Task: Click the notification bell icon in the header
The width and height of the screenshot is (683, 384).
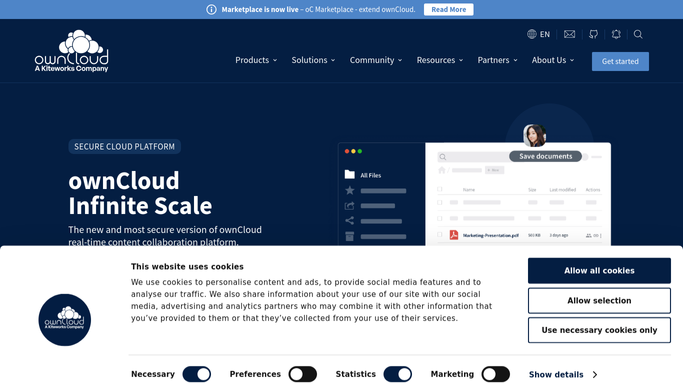Action: [x=616, y=34]
